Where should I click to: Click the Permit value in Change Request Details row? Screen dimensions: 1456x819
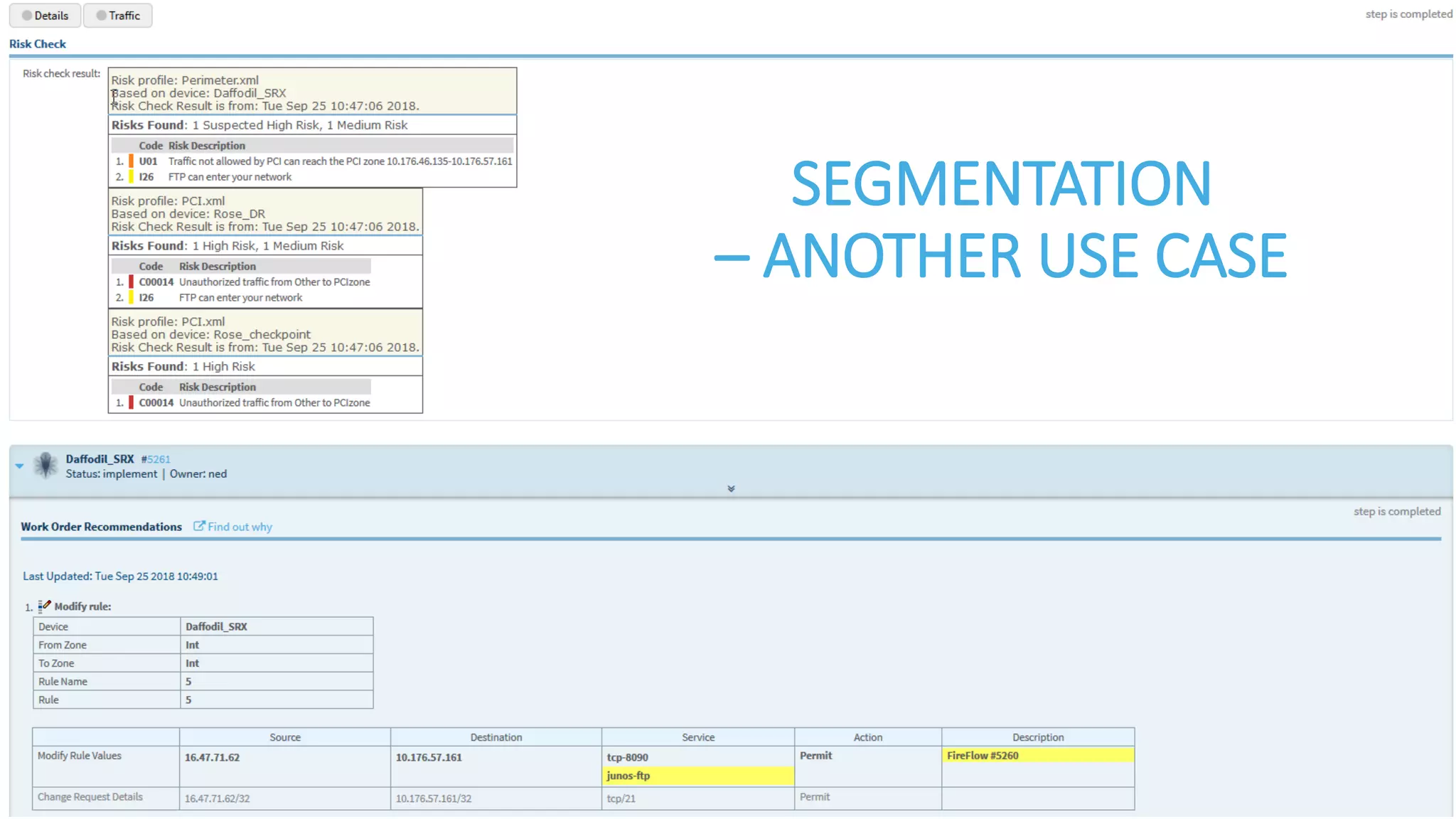(x=815, y=797)
